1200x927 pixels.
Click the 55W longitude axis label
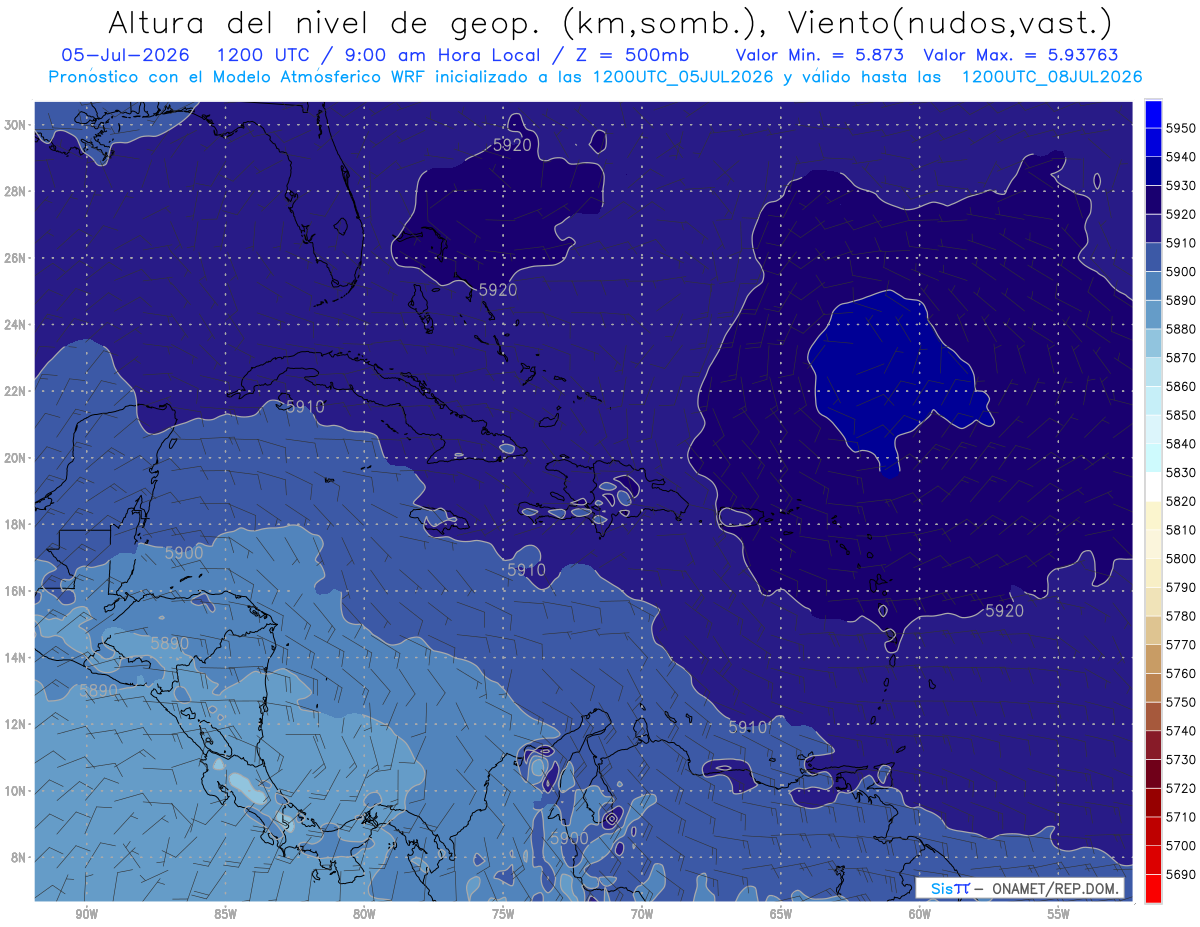click(1059, 914)
